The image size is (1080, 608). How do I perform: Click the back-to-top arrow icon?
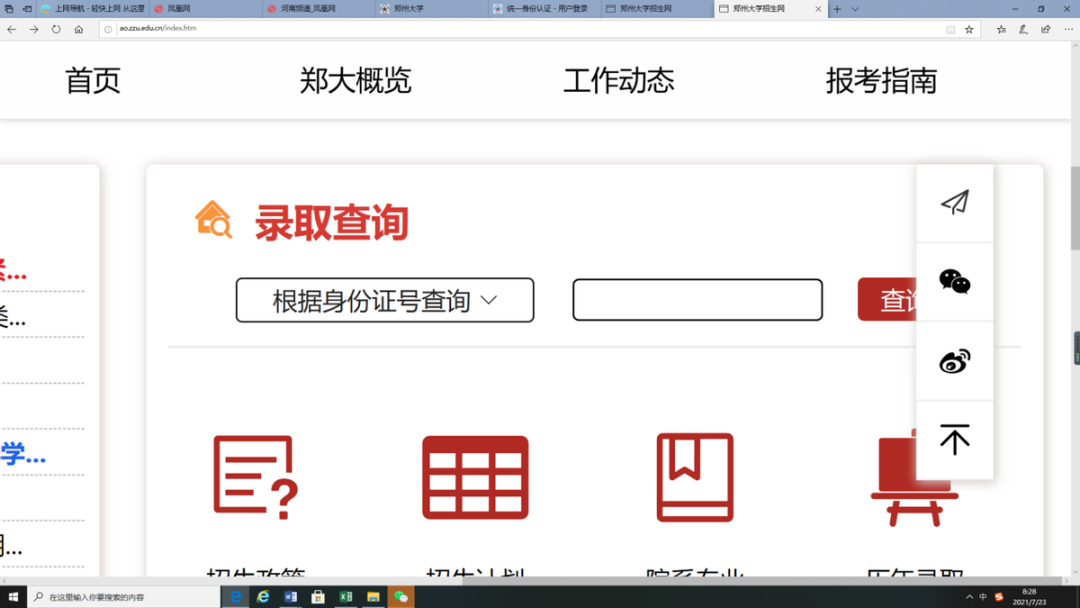click(x=955, y=440)
